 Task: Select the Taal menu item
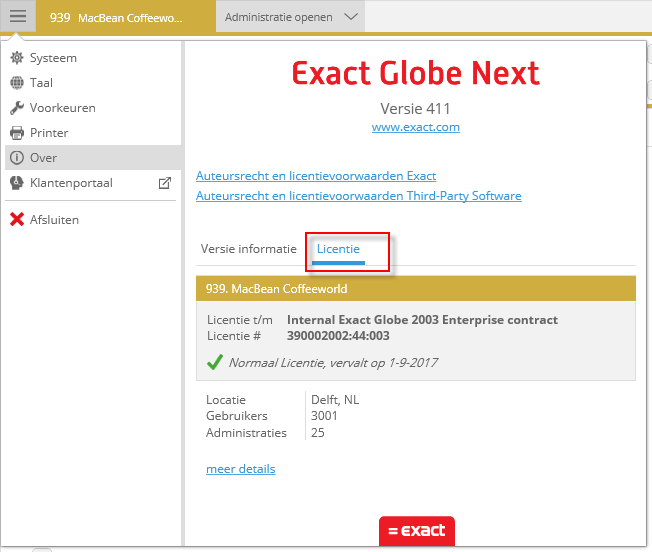[93, 83]
